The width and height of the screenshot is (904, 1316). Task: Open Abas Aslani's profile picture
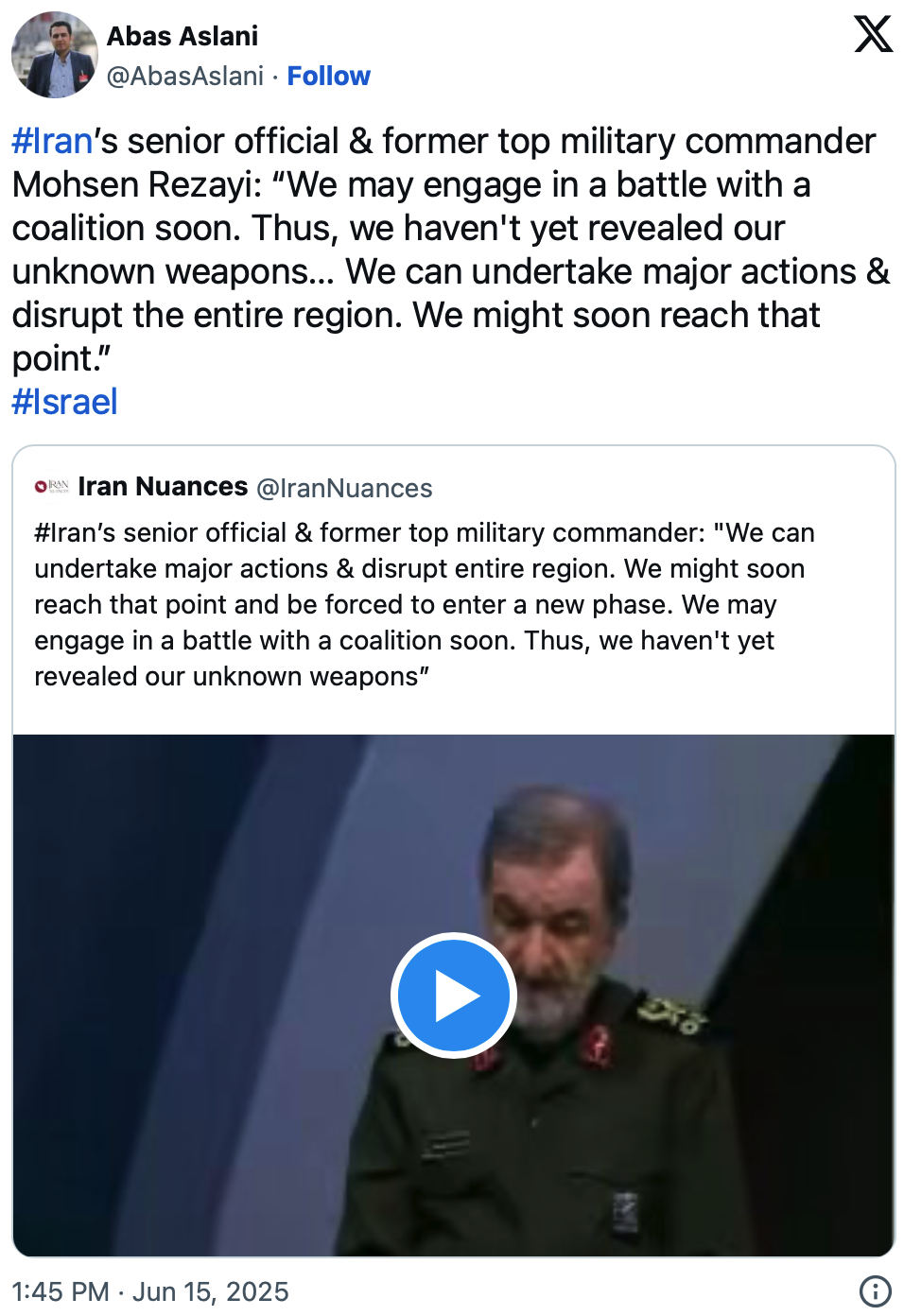click(54, 55)
